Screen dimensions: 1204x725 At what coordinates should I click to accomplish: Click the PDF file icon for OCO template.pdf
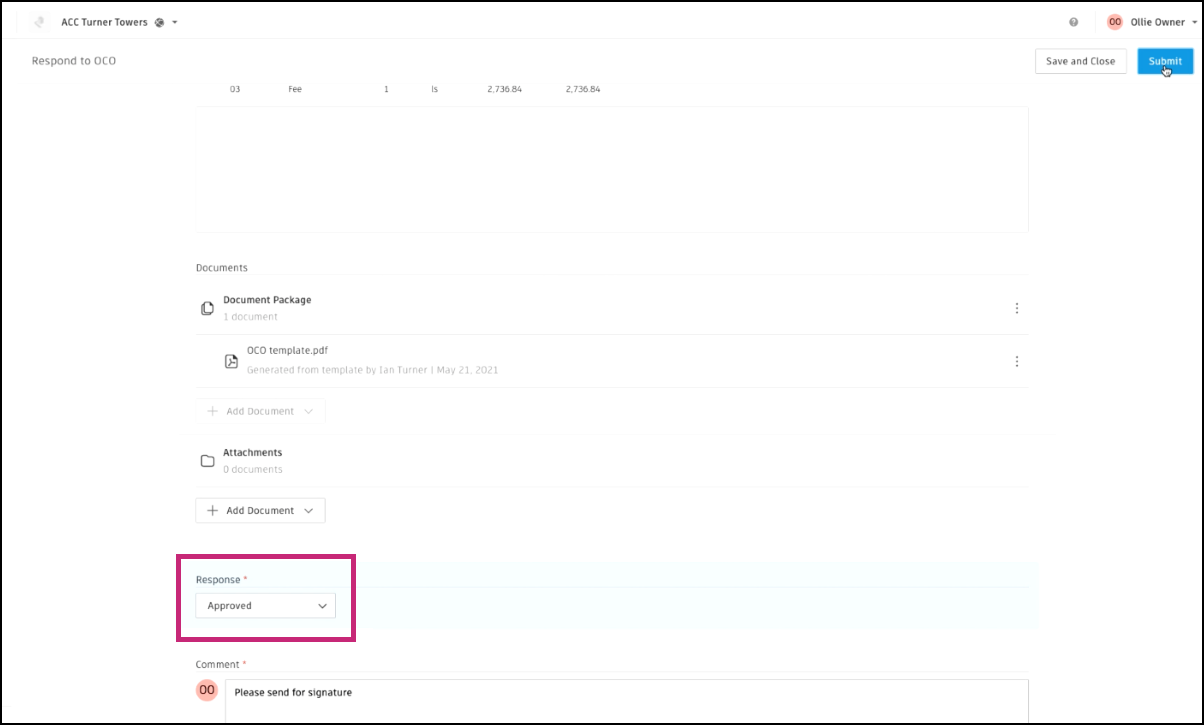coord(231,360)
